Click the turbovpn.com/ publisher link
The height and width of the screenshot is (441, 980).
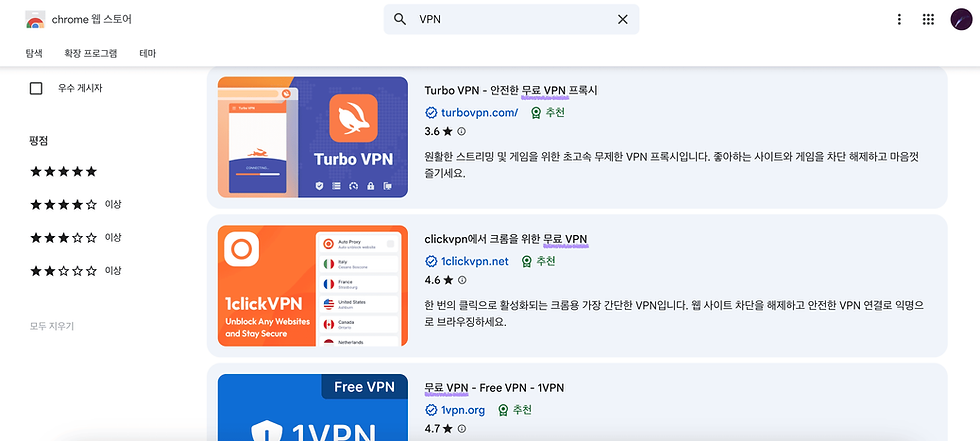point(479,113)
